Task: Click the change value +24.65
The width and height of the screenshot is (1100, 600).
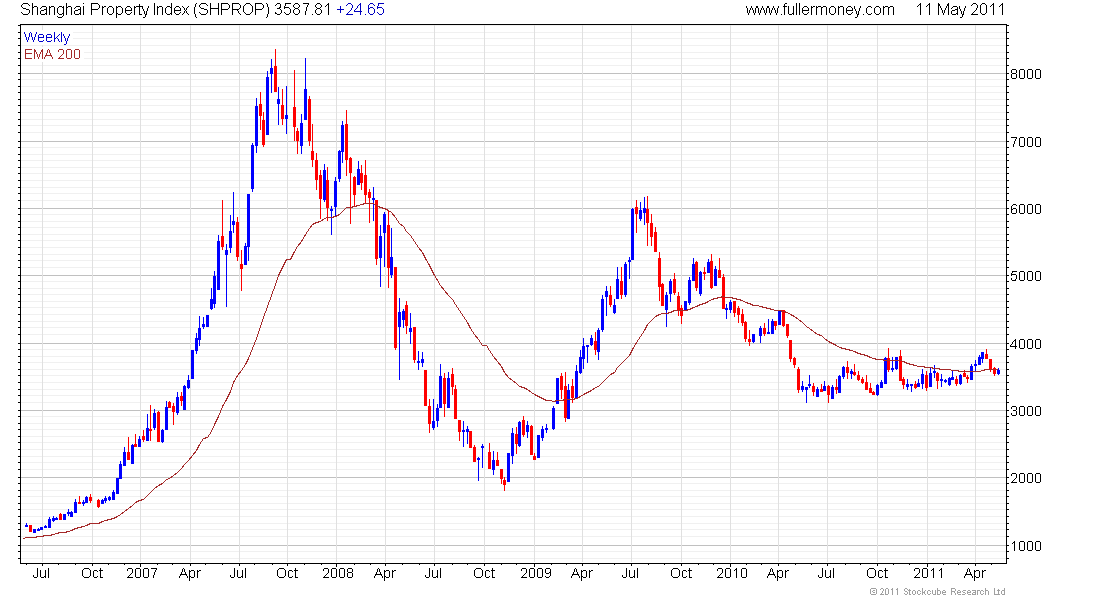Action: click(x=360, y=10)
